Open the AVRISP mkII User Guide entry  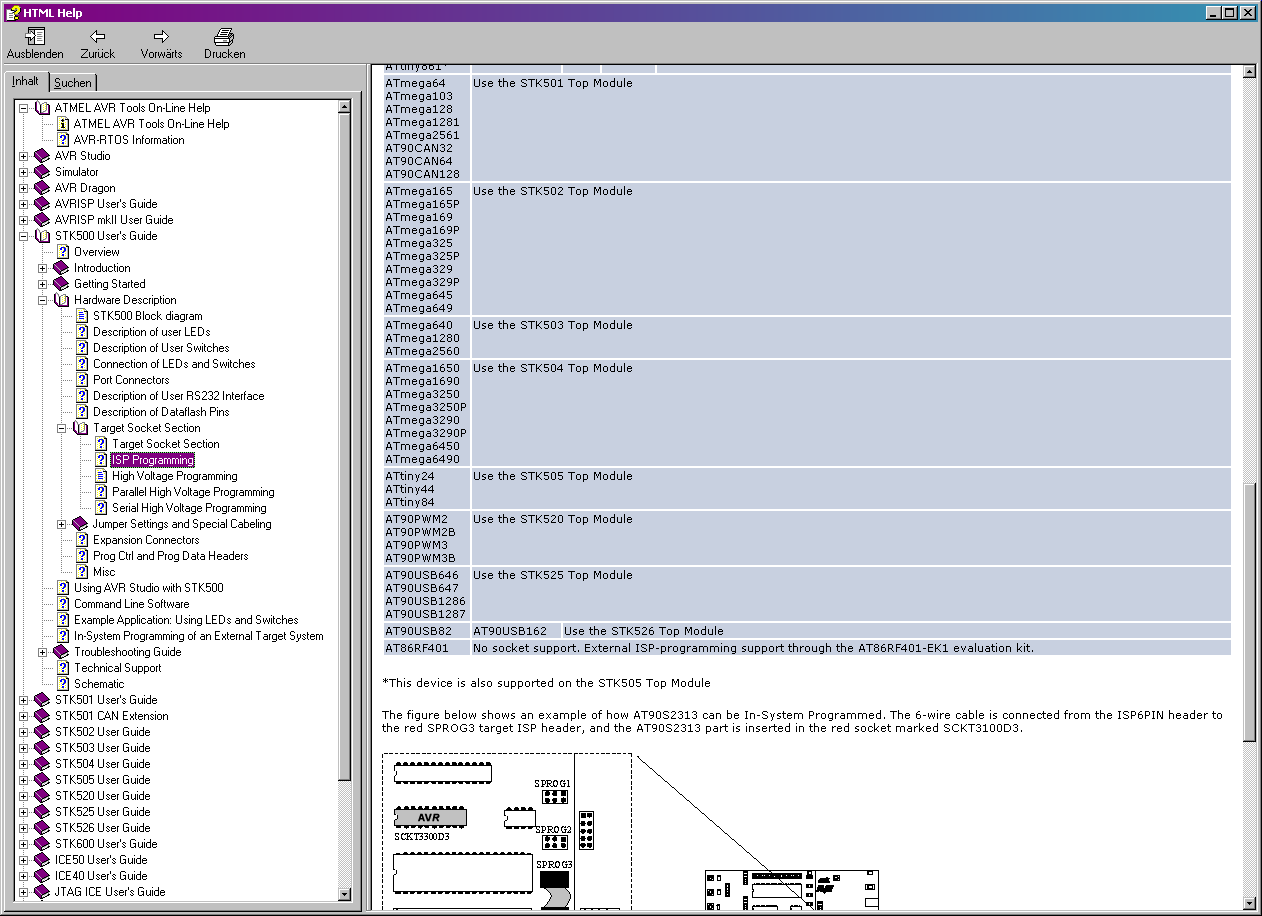tap(114, 220)
